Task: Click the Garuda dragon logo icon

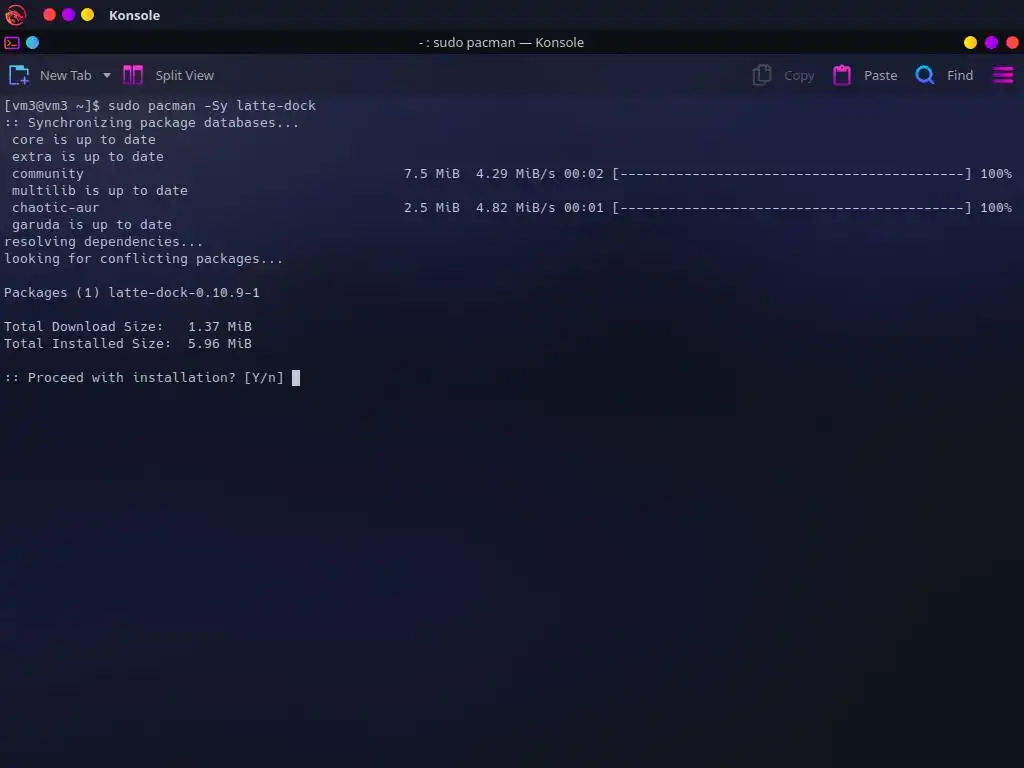Action: point(16,14)
